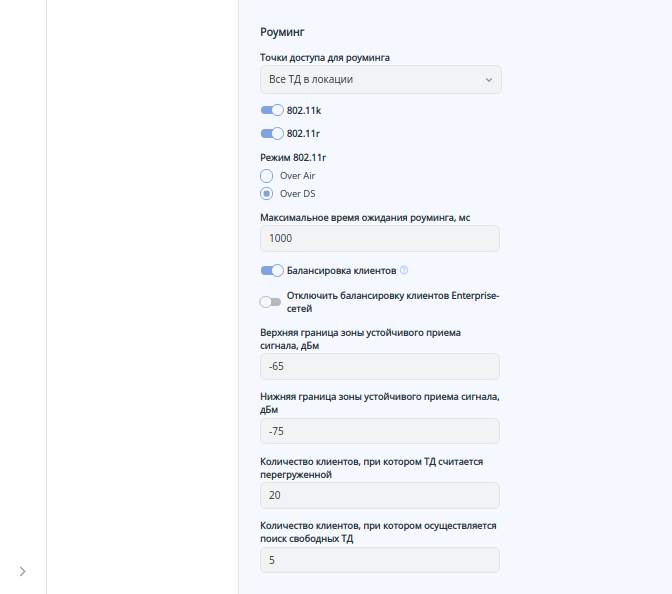This screenshot has height=594, width=672.
Task: Click the info icon beside Балансировка клиентов
Action: (x=404, y=270)
